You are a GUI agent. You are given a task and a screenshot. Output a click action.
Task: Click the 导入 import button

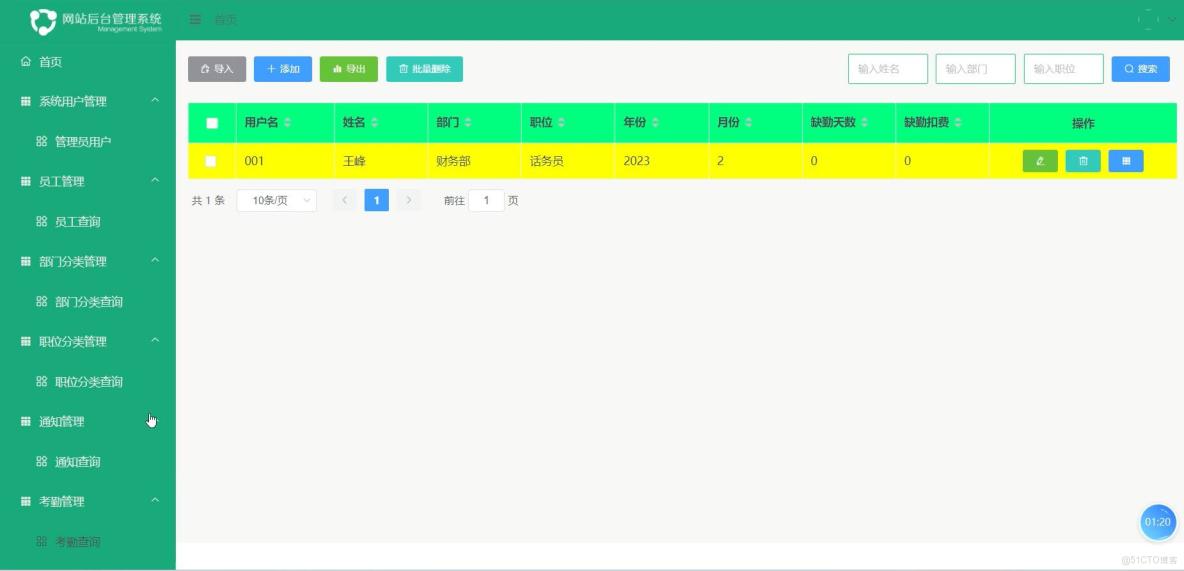(x=217, y=69)
